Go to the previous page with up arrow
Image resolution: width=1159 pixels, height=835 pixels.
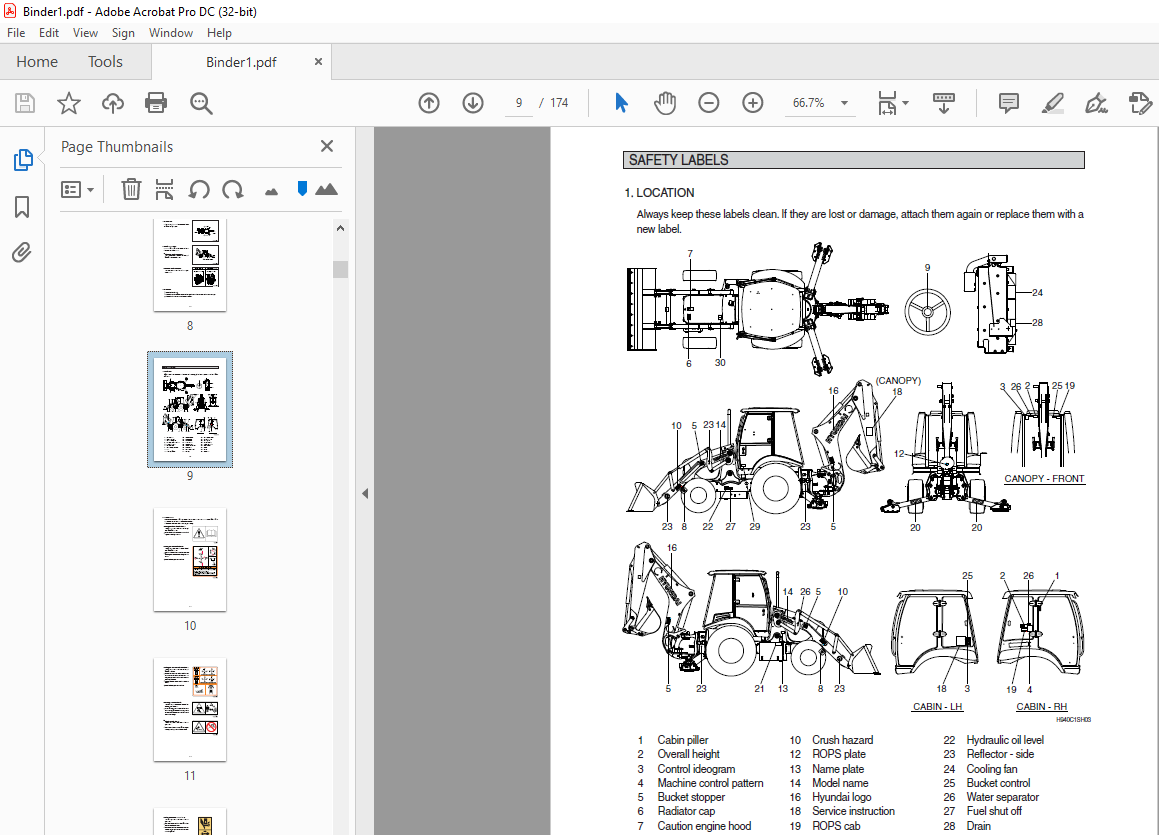429,103
